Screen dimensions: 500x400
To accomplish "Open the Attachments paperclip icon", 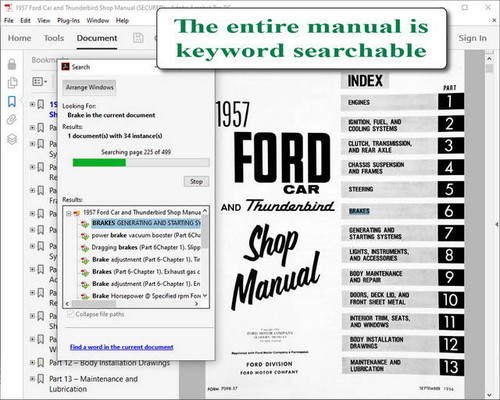I will pos(12,120).
